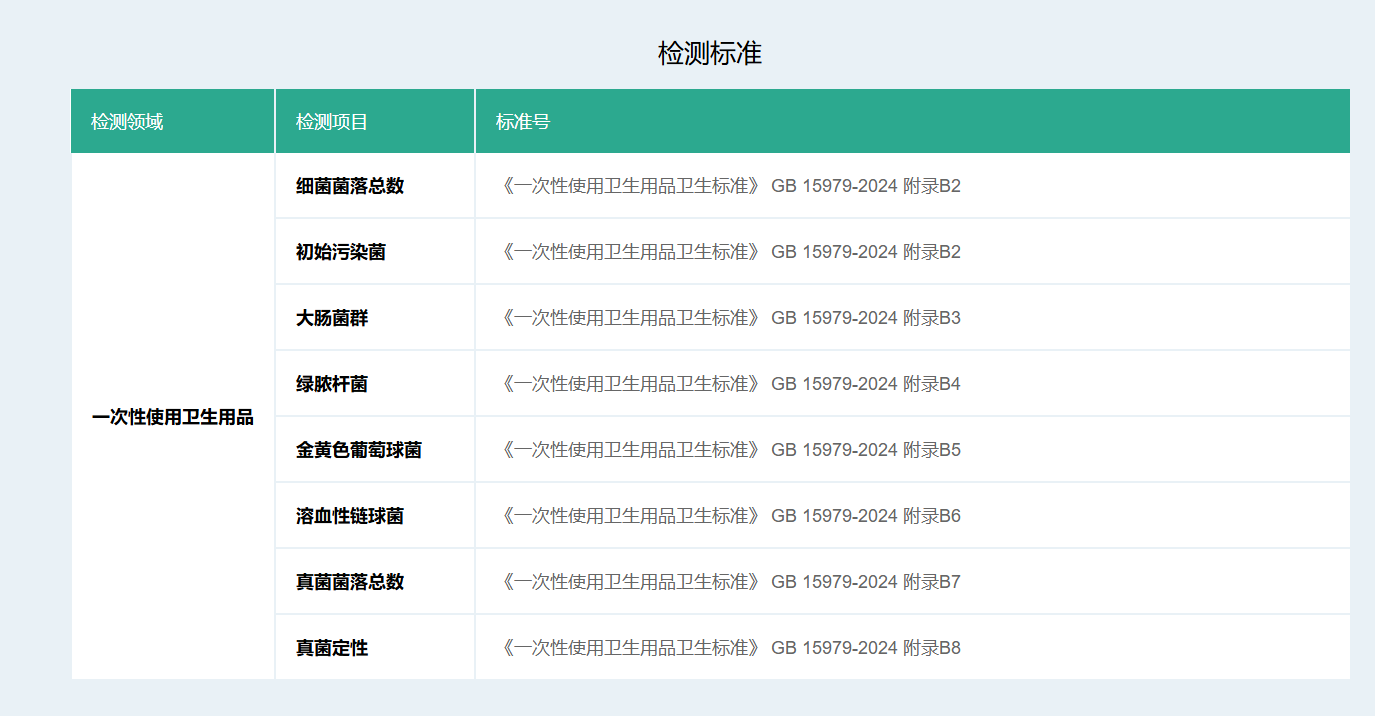Select the standard text ending in 附录B4
Screen dimensions: 1375x716
[x=730, y=384]
